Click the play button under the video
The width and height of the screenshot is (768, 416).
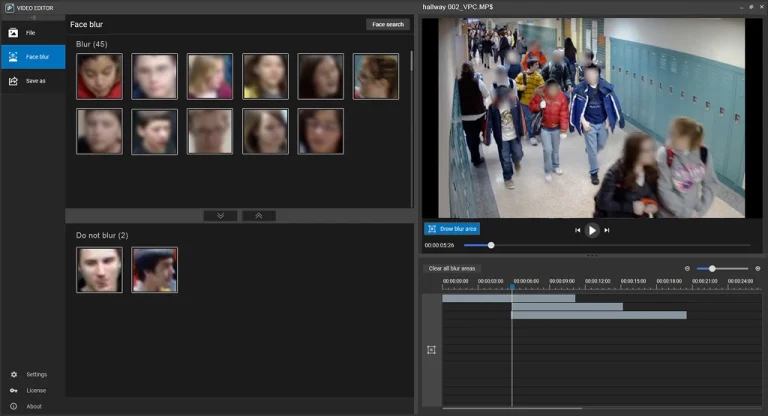click(592, 230)
